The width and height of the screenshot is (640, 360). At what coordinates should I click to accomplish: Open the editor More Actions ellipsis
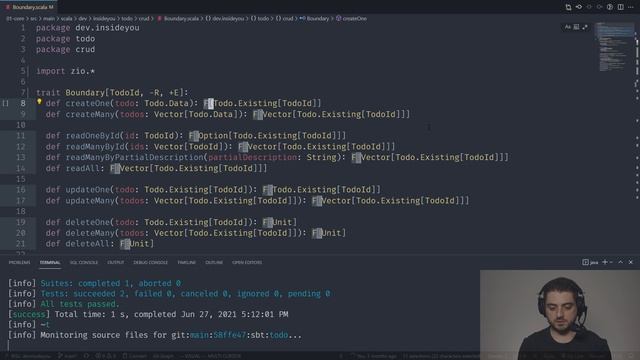click(631, 7)
